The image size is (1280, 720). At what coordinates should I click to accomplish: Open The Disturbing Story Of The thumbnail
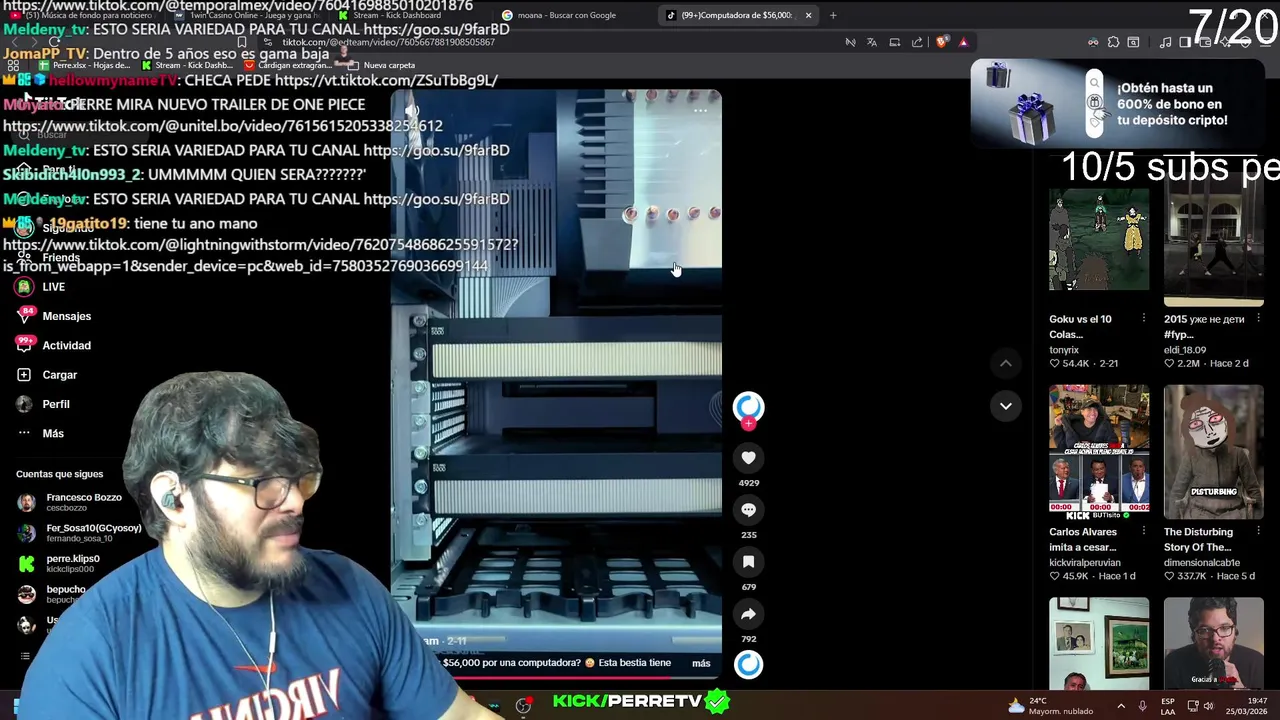coord(1213,452)
